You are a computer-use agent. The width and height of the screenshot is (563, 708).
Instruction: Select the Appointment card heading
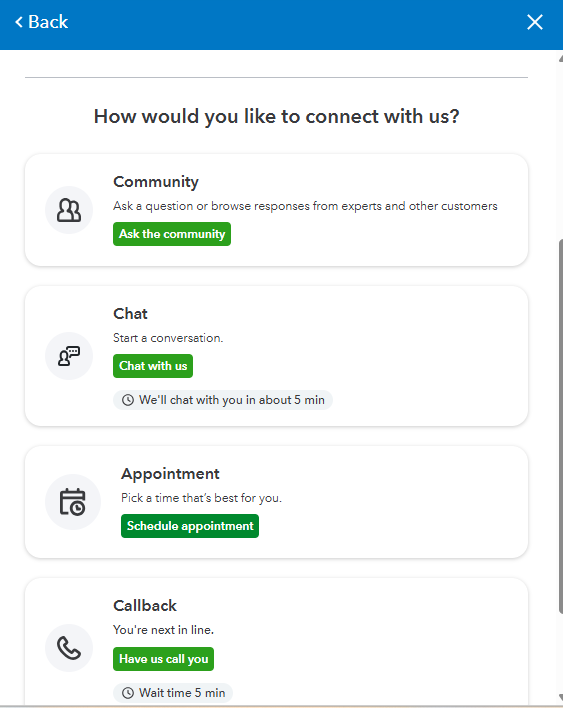tap(170, 474)
